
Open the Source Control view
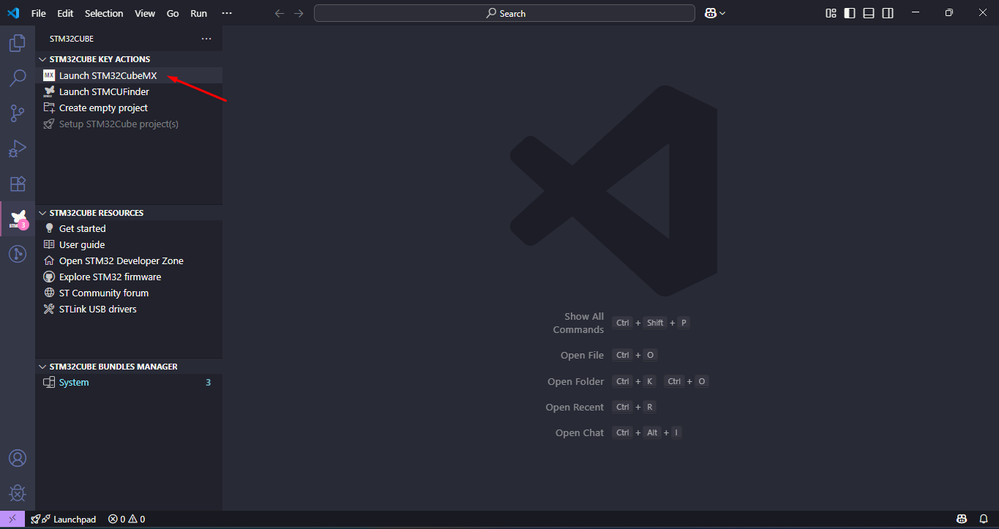point(17,113)
